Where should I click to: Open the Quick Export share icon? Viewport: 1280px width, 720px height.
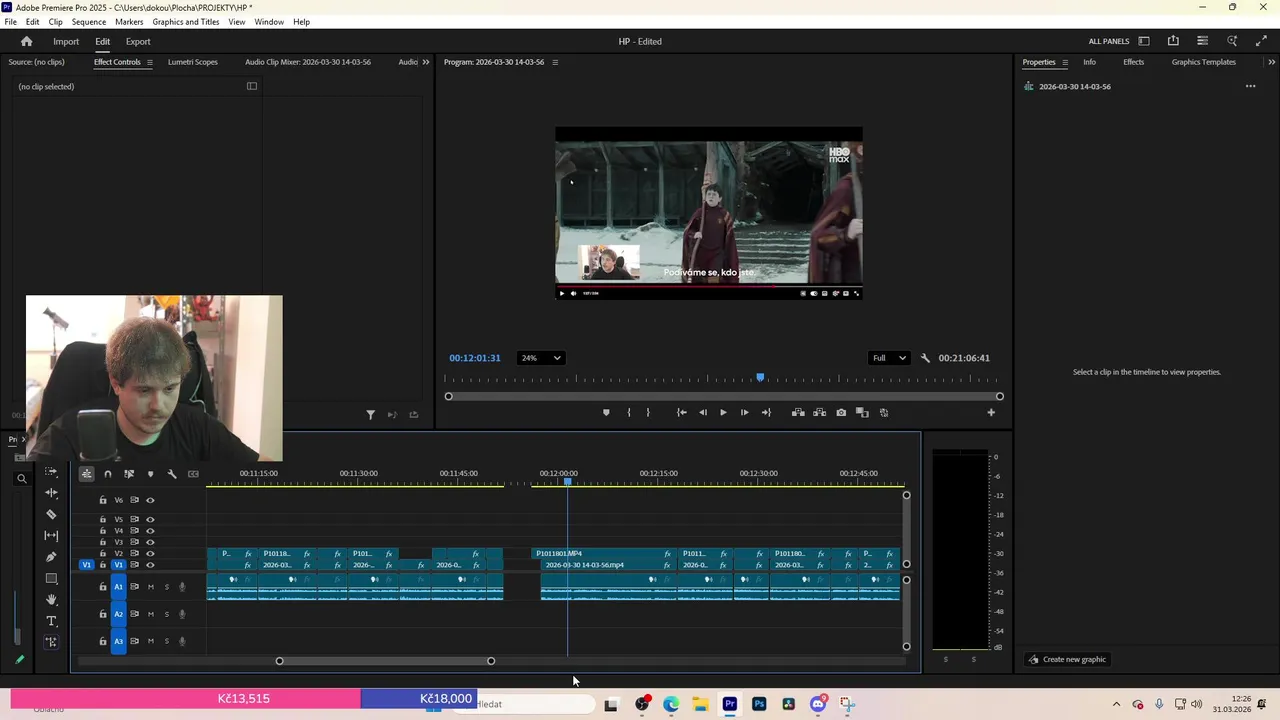[x=1173, y=41]
